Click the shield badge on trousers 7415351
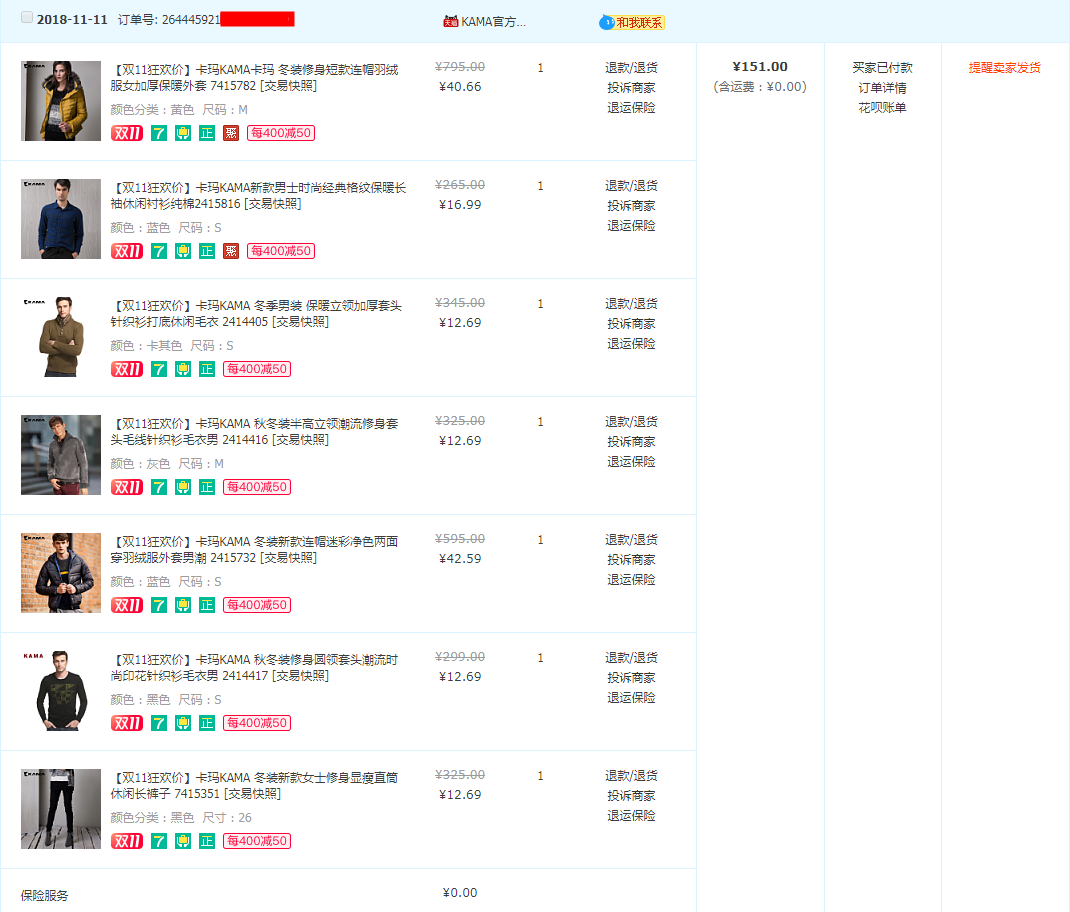This screenshot has width=1070, height=912. (x=183, y=842)
